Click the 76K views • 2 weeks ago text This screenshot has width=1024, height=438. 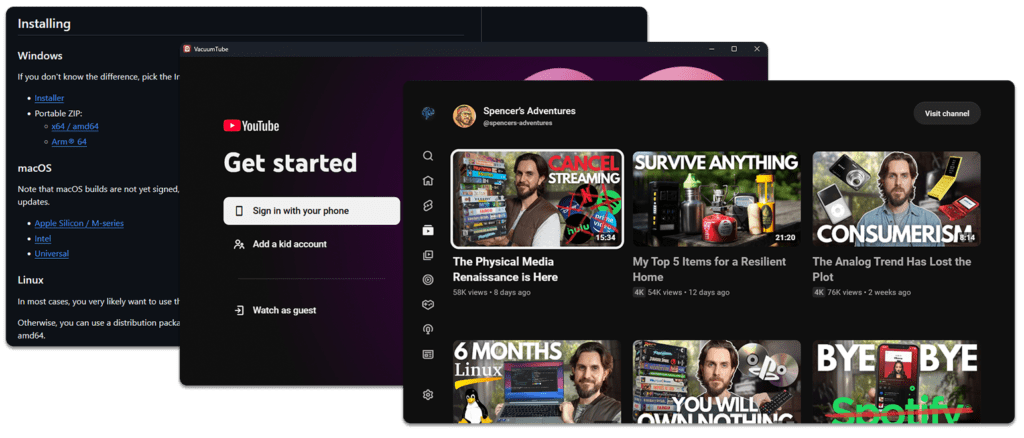tap(869, 292)
